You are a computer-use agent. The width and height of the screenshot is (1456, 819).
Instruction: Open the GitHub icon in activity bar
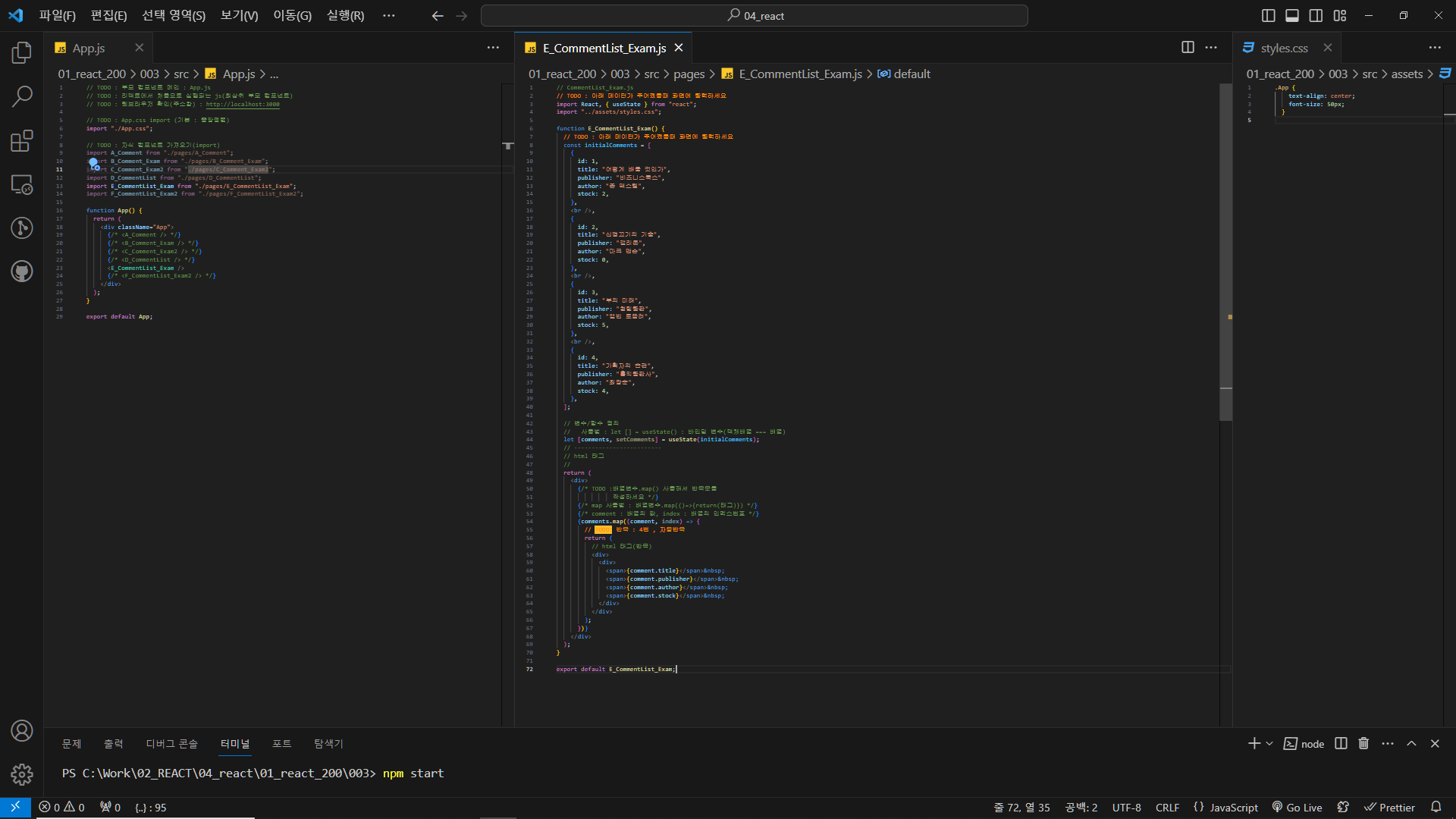[22, 271]
